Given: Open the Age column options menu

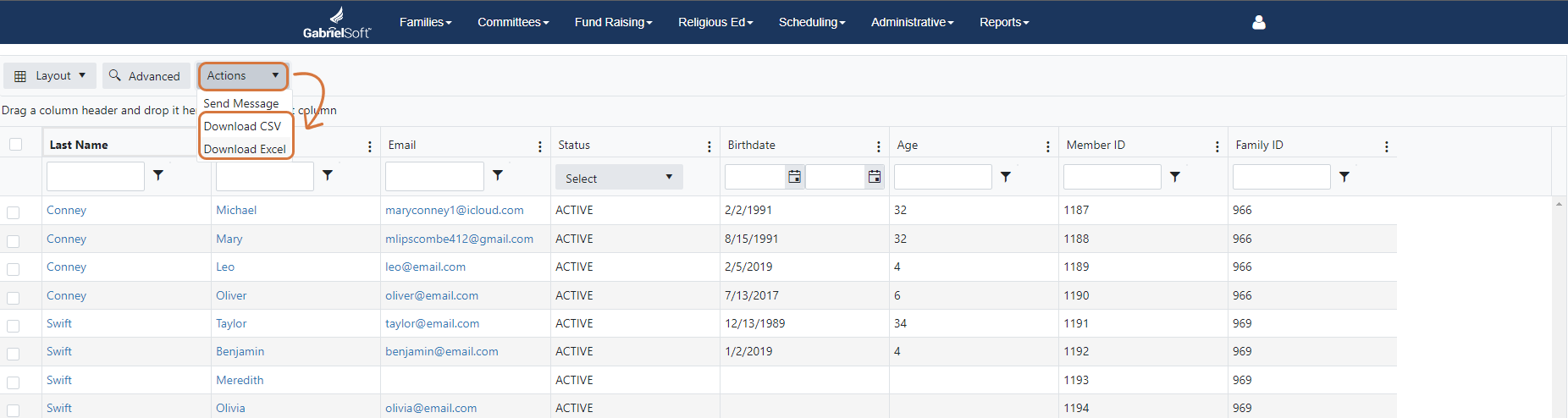Looking at the screenshot, I should [x=1048, y=146].
